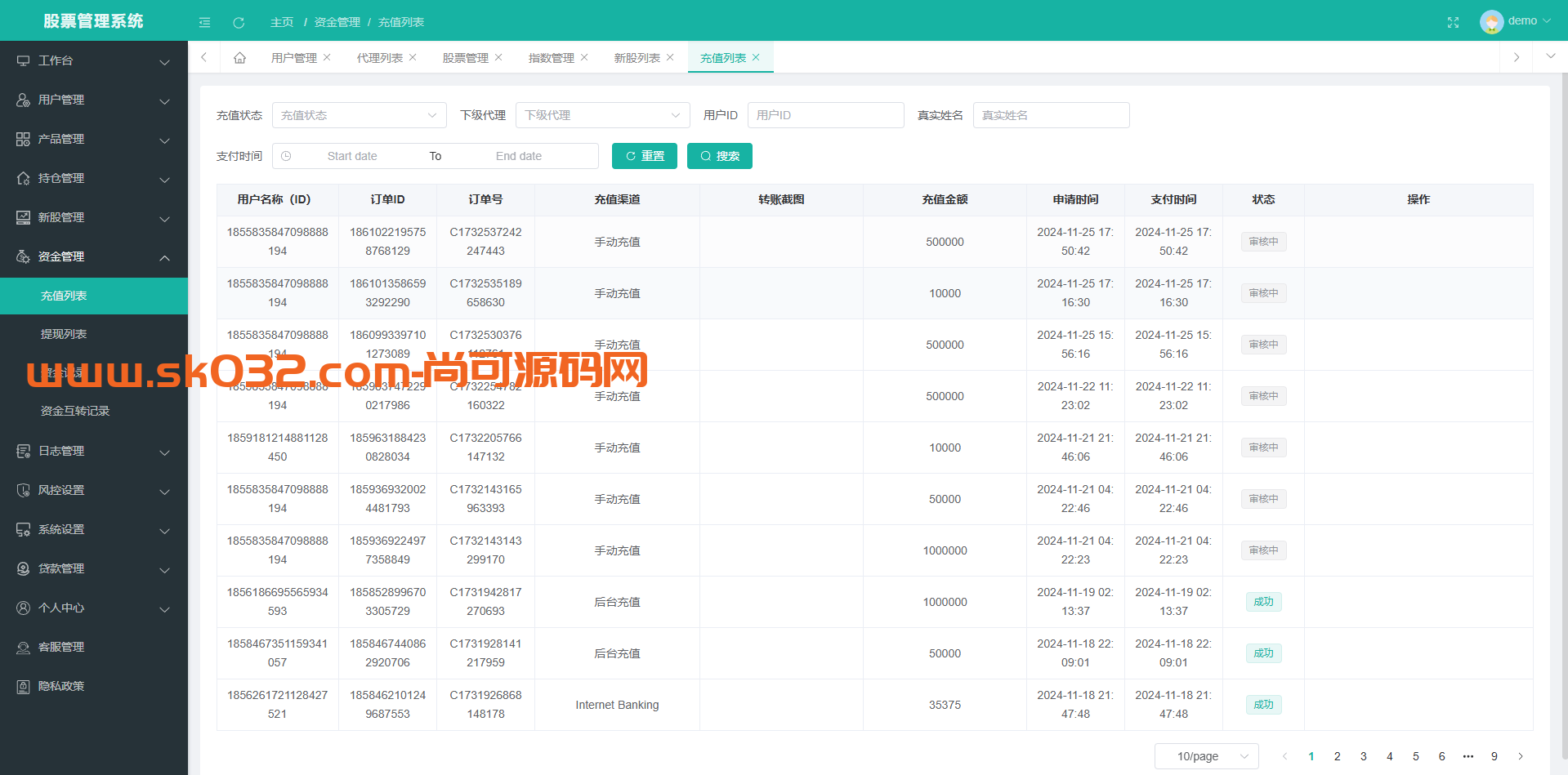Close the 股票管理 tab
Image resolution: width=1568 pixels, height=775 pixels.
(x=498, y=57)
